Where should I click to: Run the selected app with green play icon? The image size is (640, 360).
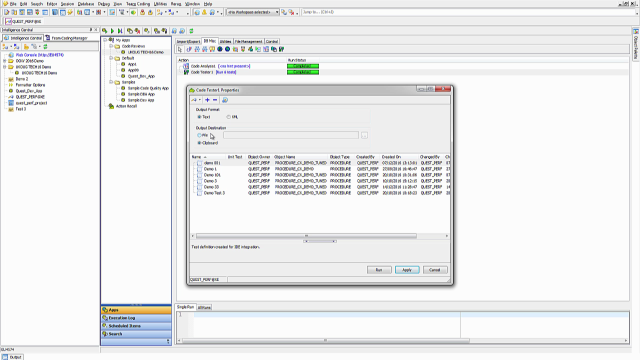[x=112, y=31]
